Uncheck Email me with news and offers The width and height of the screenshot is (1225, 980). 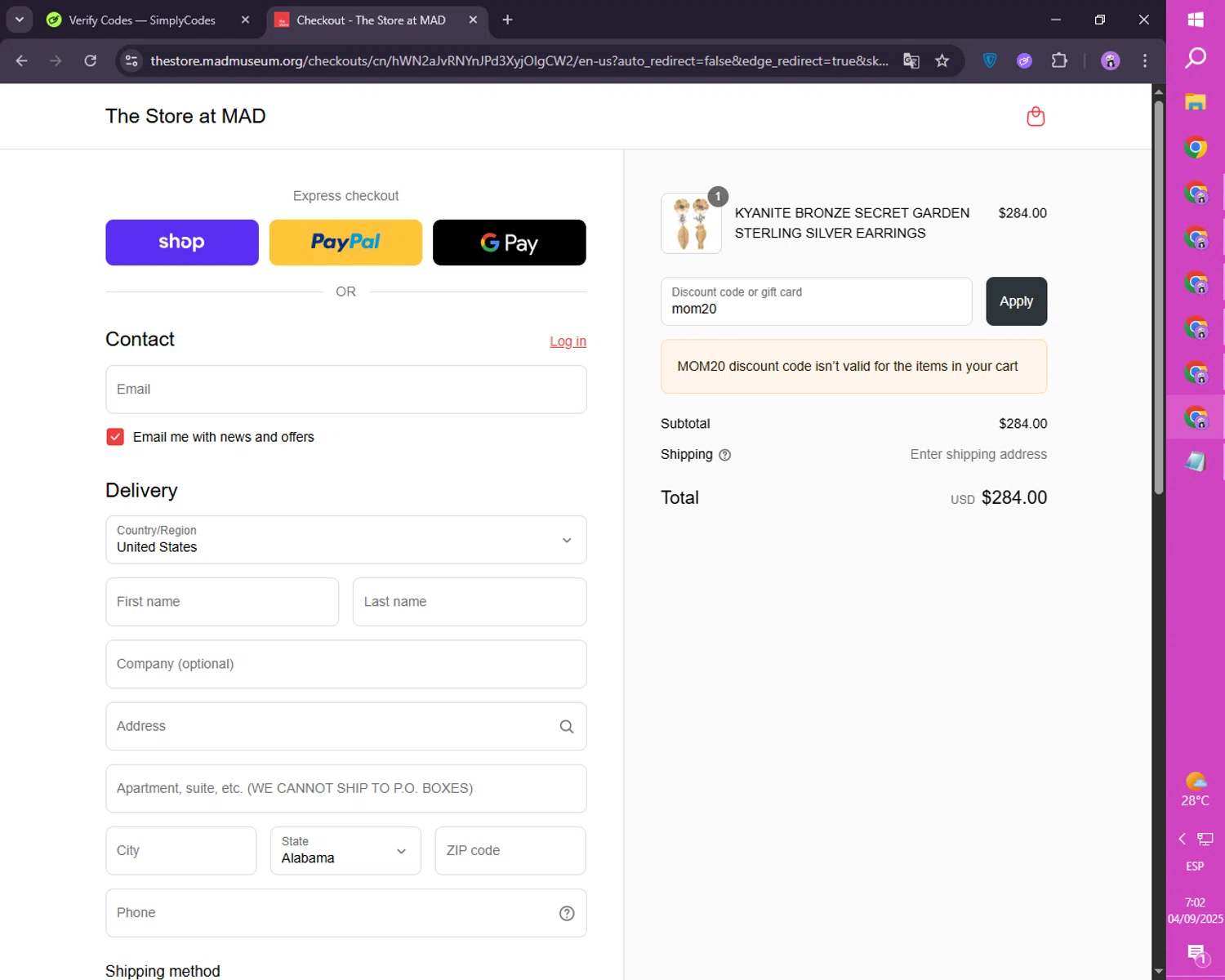pos(115,437)
